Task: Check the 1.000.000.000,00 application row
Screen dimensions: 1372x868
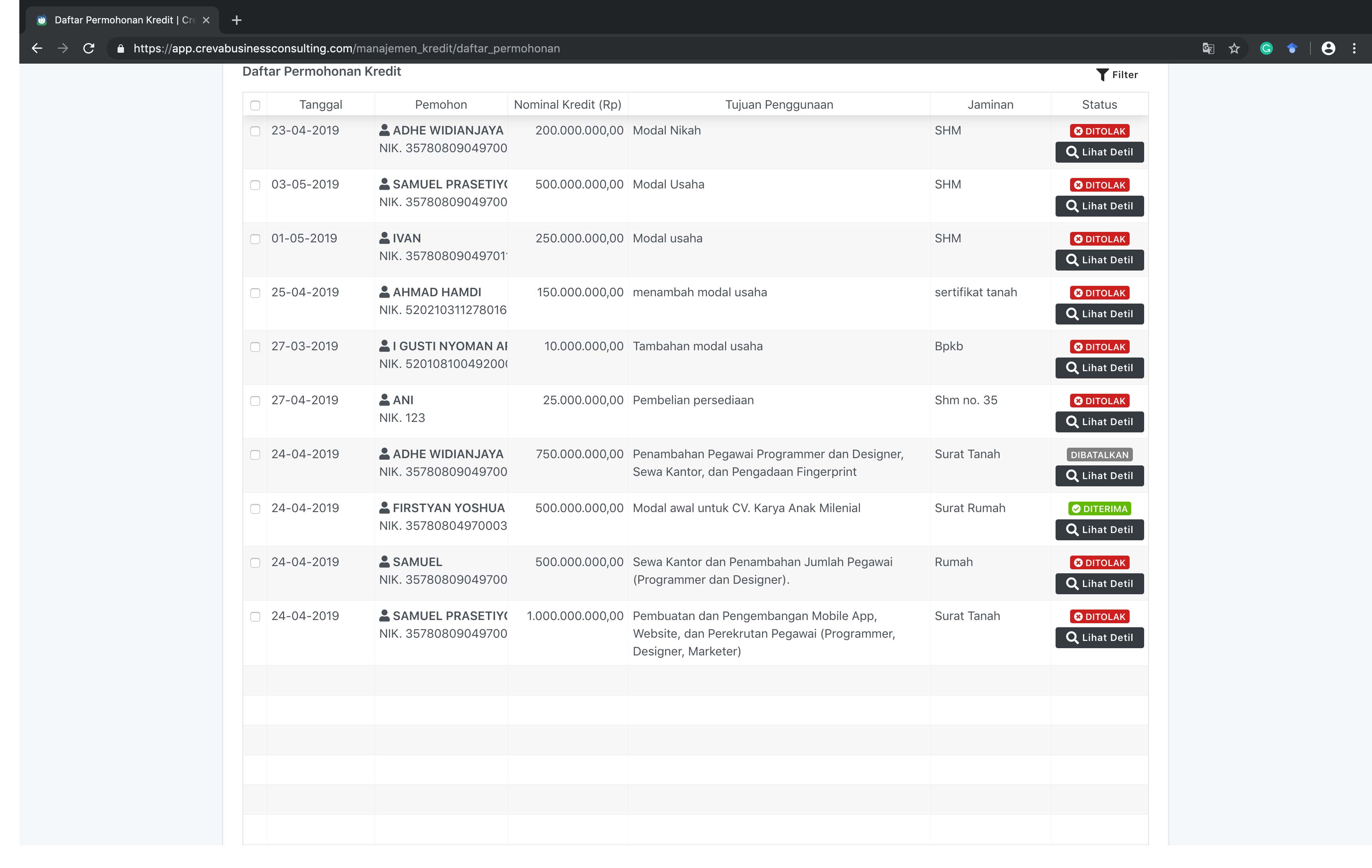Action: [255, 617]
